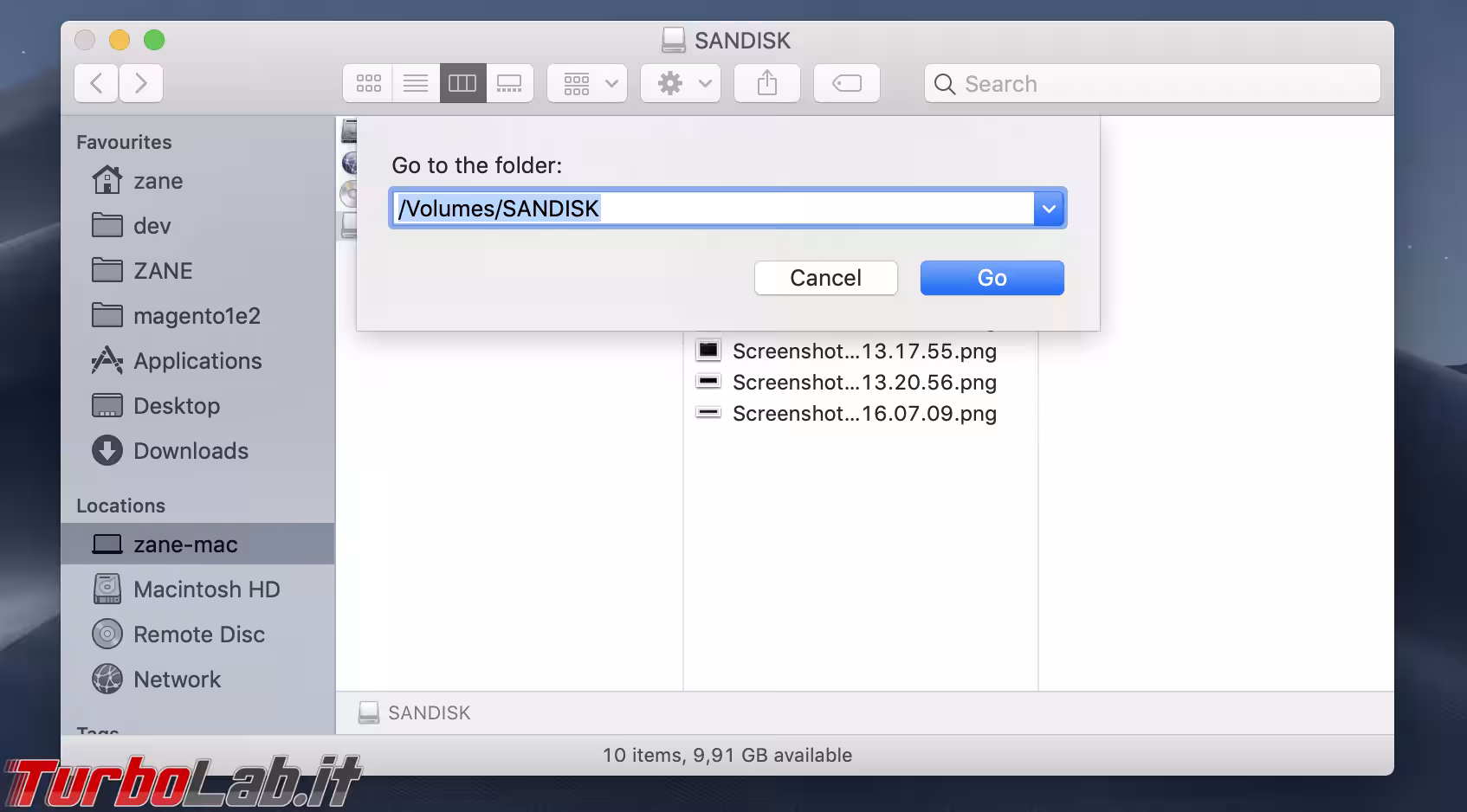Viewport: 1467px width, 812px height.
Task: Open magento1e2 folder in sidebar
Action: (x=197, y=316)
